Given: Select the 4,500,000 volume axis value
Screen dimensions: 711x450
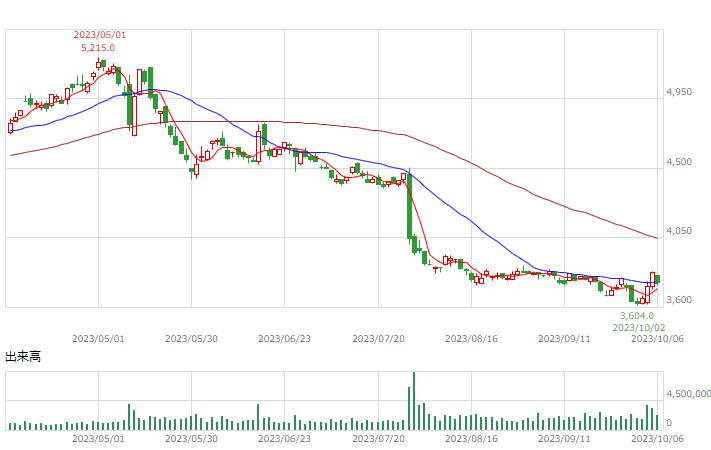Looking at the screenshot, I should coord(688,394).
